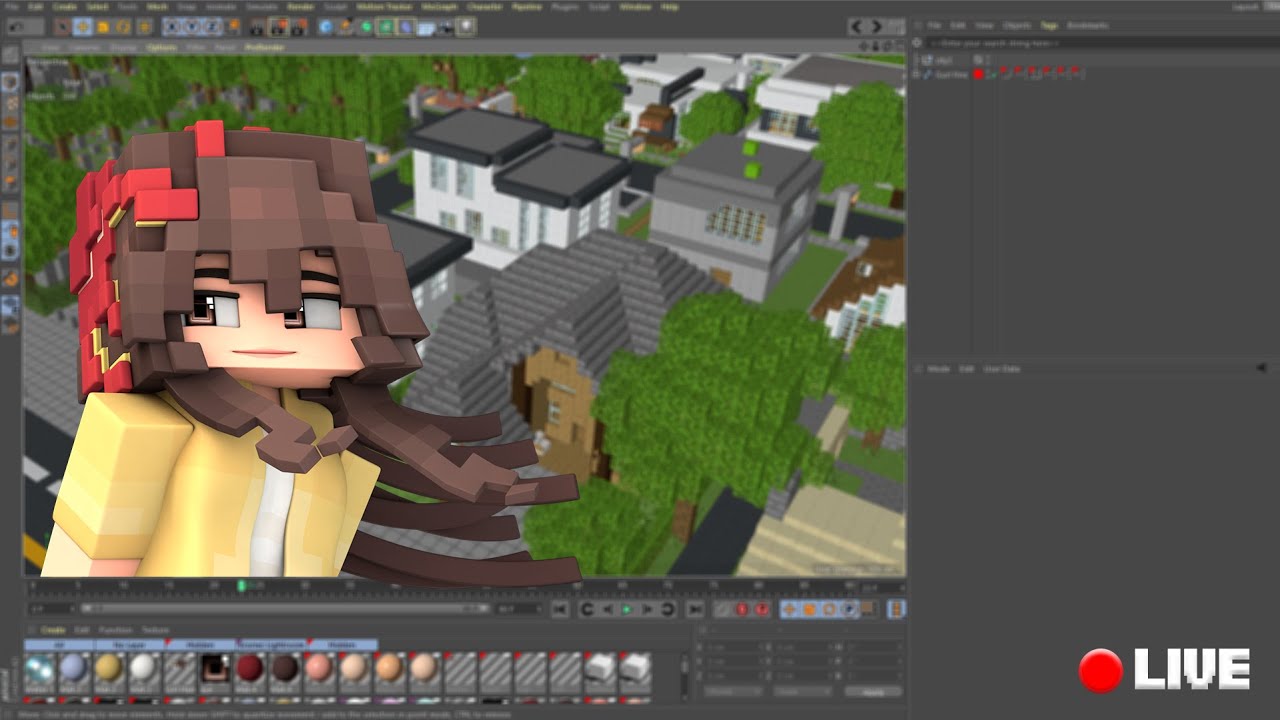Go to start of animation
Viewport: 1280px width, 720px height.
[x=560, y=609]
